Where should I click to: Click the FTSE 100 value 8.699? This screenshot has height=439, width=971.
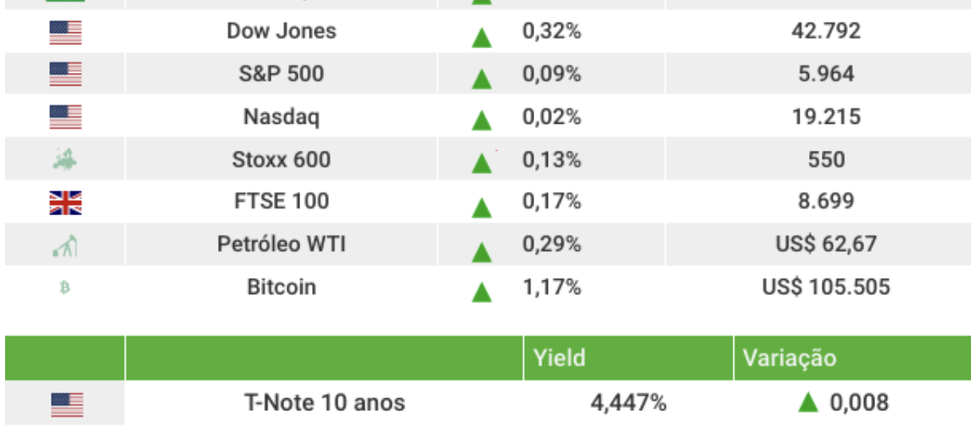pyautogui.click(x=825, y=202)
